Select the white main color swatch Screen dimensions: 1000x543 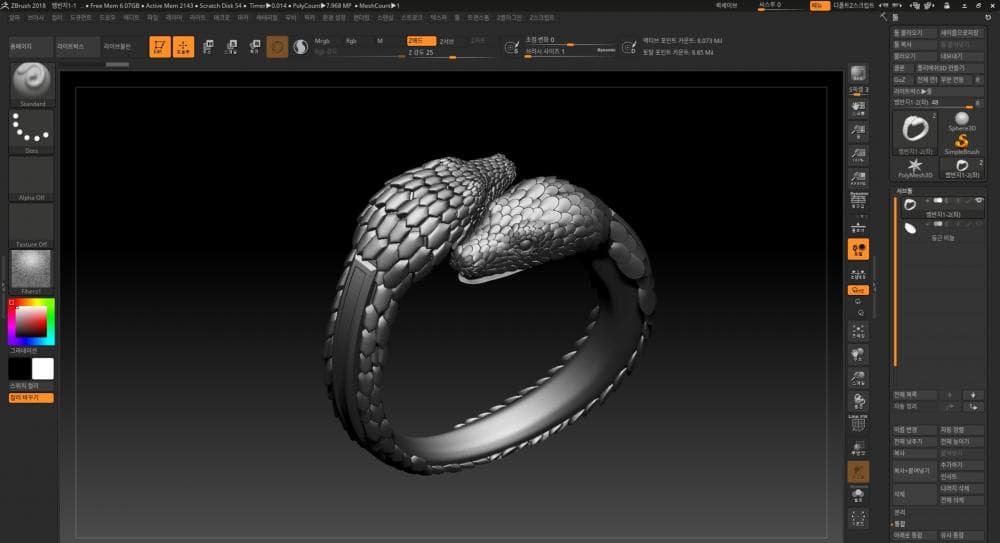point(43,369)
